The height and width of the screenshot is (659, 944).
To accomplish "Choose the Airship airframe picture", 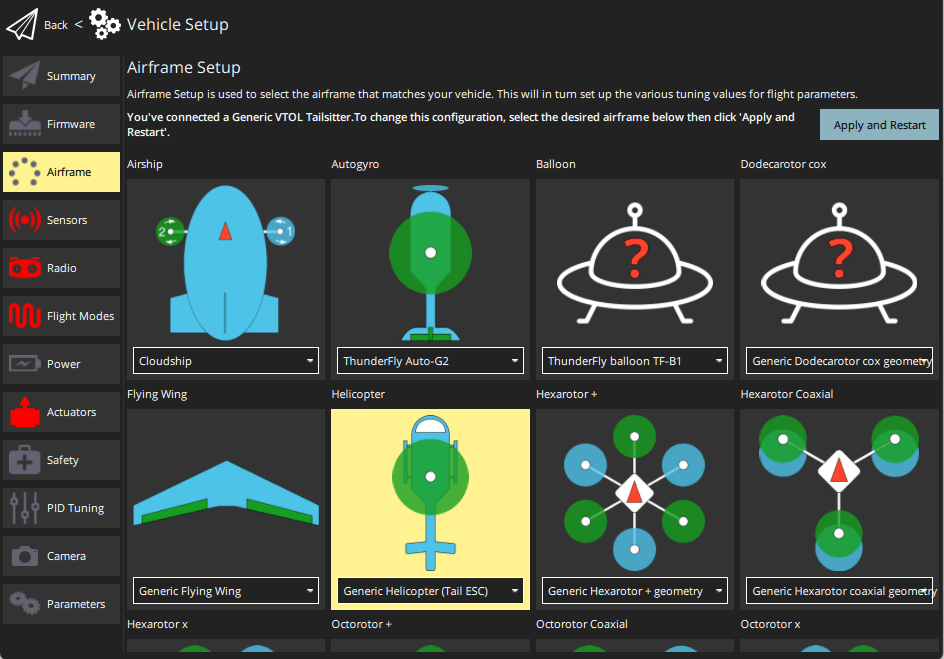I will click(225, 260).
